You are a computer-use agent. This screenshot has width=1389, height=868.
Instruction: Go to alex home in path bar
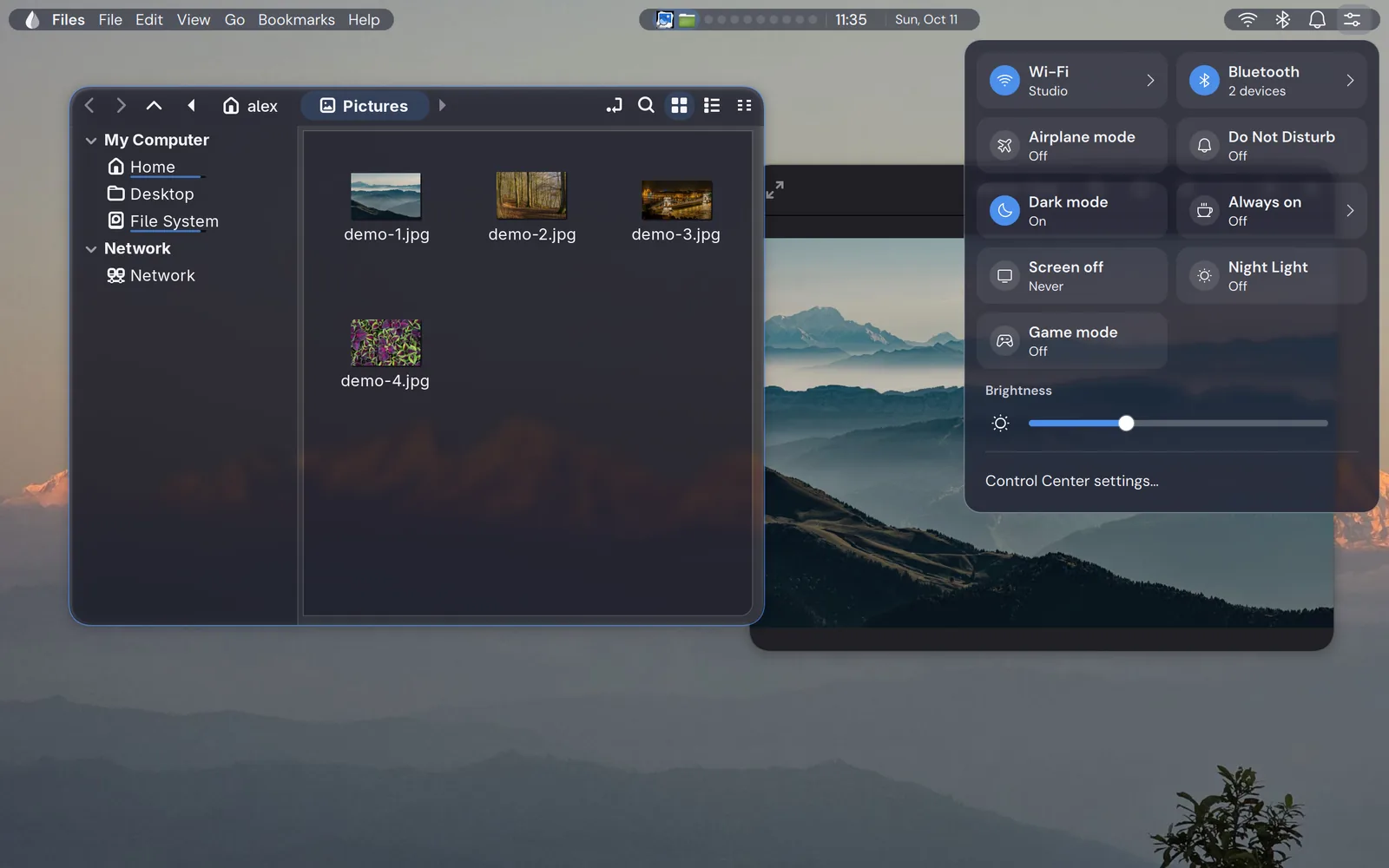coord(250,106)
